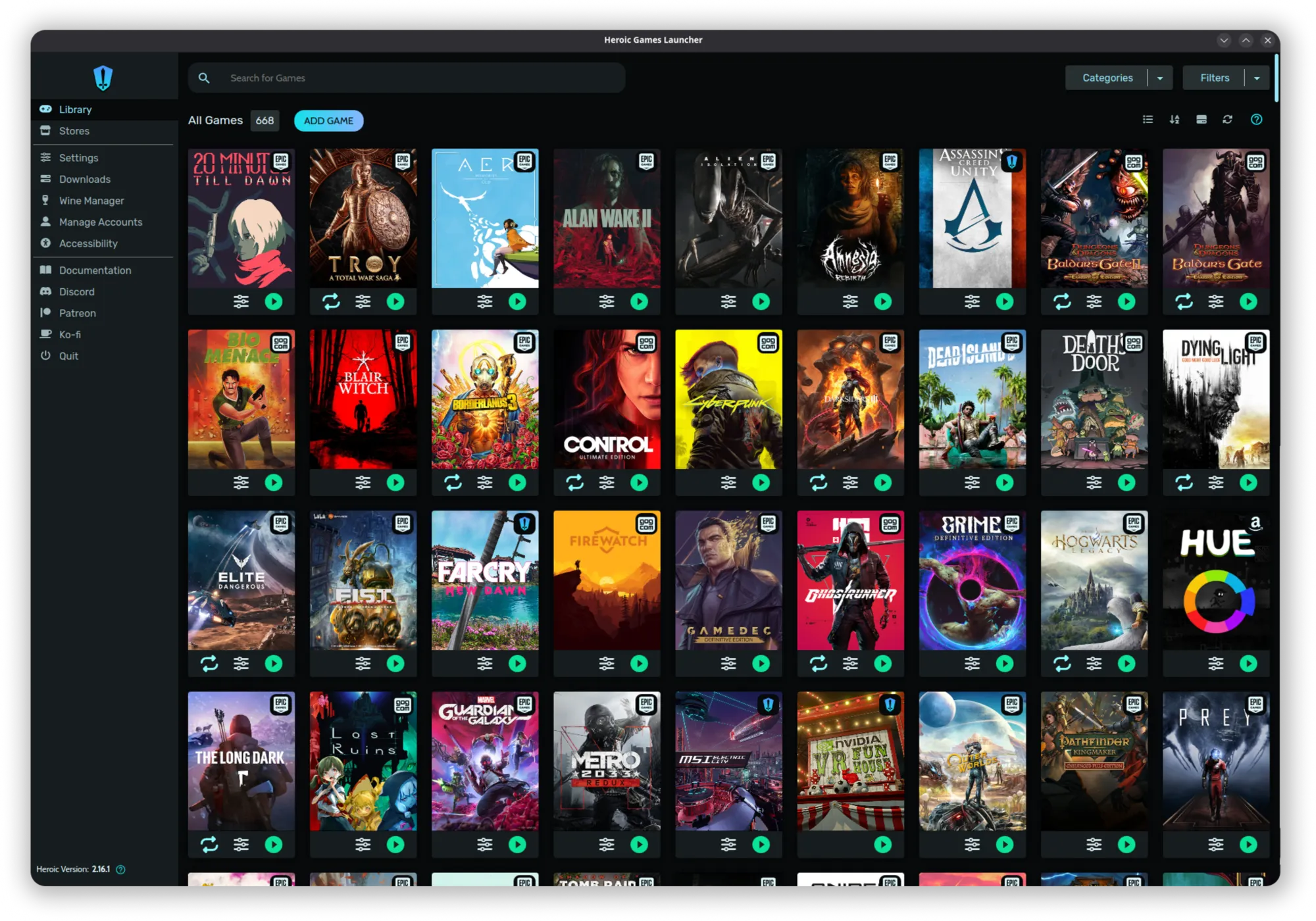The image size is (1316, 921).
Task: Open the library help question-mark icon
Action: [x=1257, y=120]
